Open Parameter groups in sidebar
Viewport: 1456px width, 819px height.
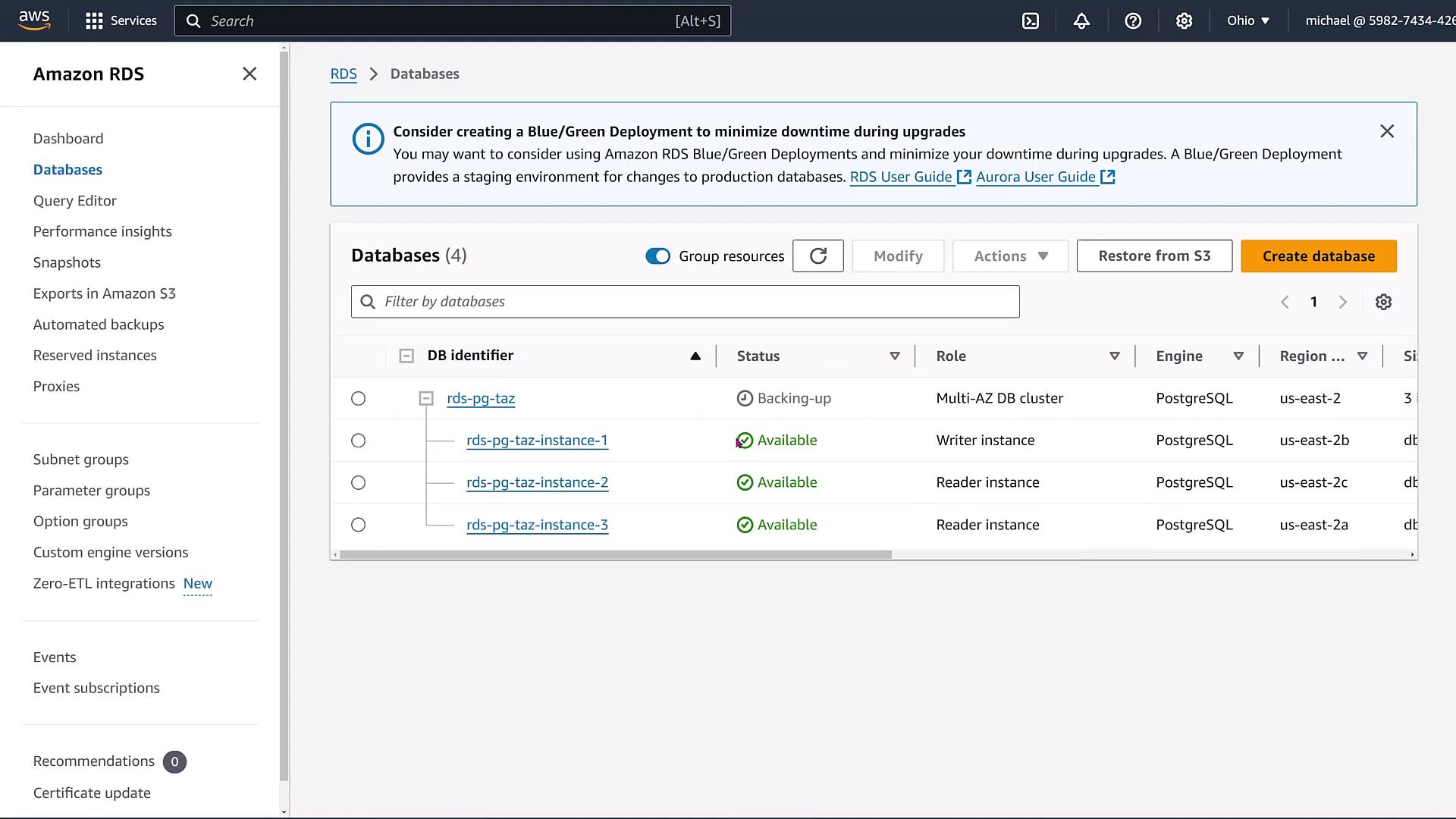[92, 491]
